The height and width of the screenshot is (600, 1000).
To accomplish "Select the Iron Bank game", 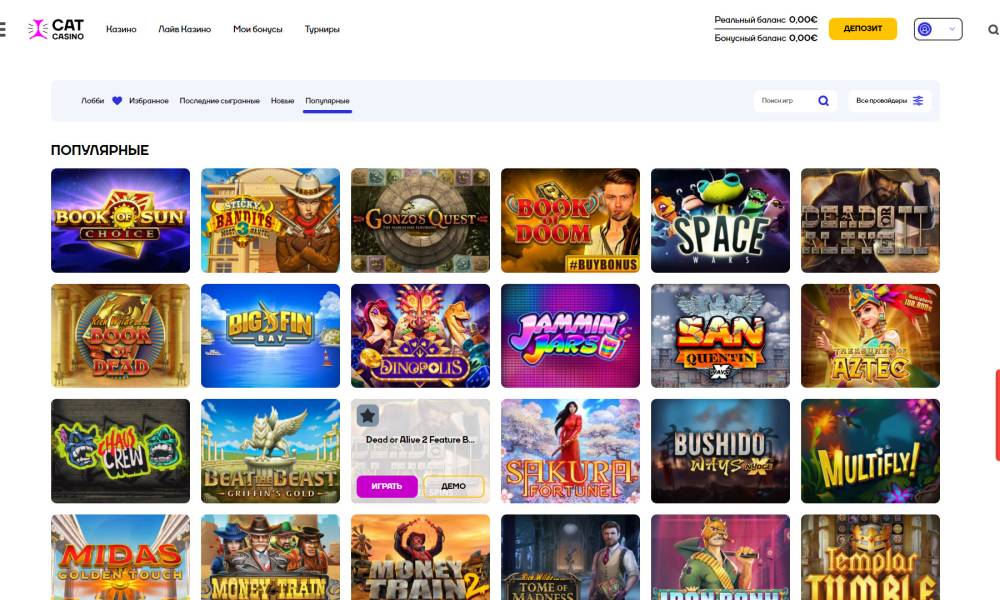I will [721, 557].
